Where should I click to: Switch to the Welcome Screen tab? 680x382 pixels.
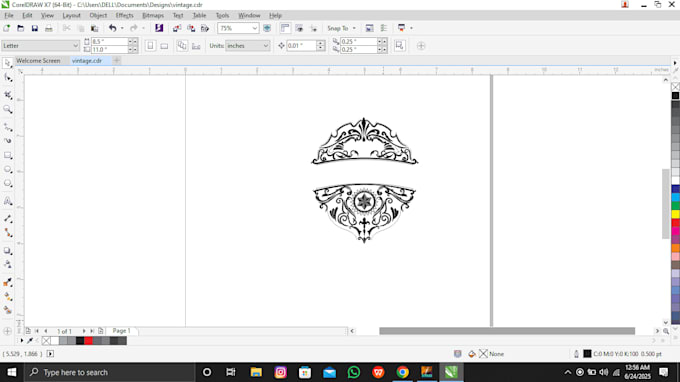(38, 61)
